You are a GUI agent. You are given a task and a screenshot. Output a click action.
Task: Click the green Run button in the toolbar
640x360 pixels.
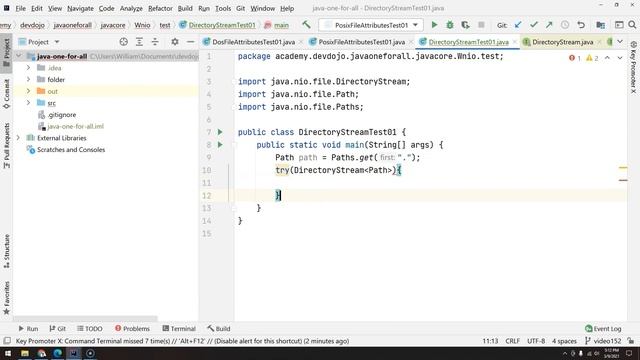coord(434,25)
